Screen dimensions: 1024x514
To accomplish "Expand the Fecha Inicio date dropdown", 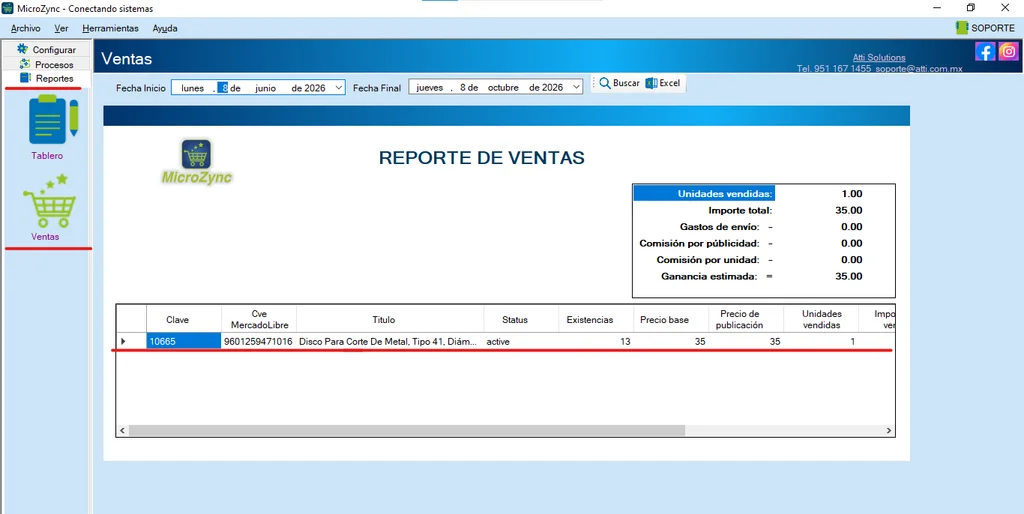I will coord(338,88).
